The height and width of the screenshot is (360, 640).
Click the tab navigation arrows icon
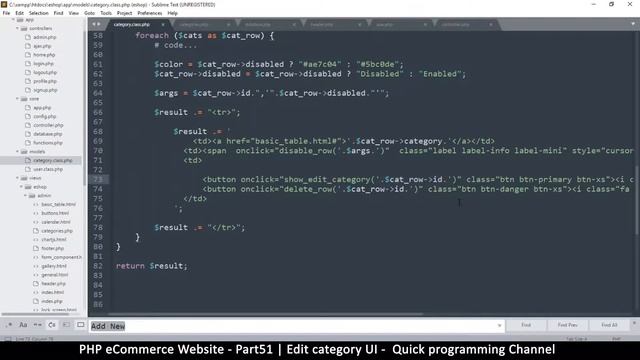[x=96, y=24]
